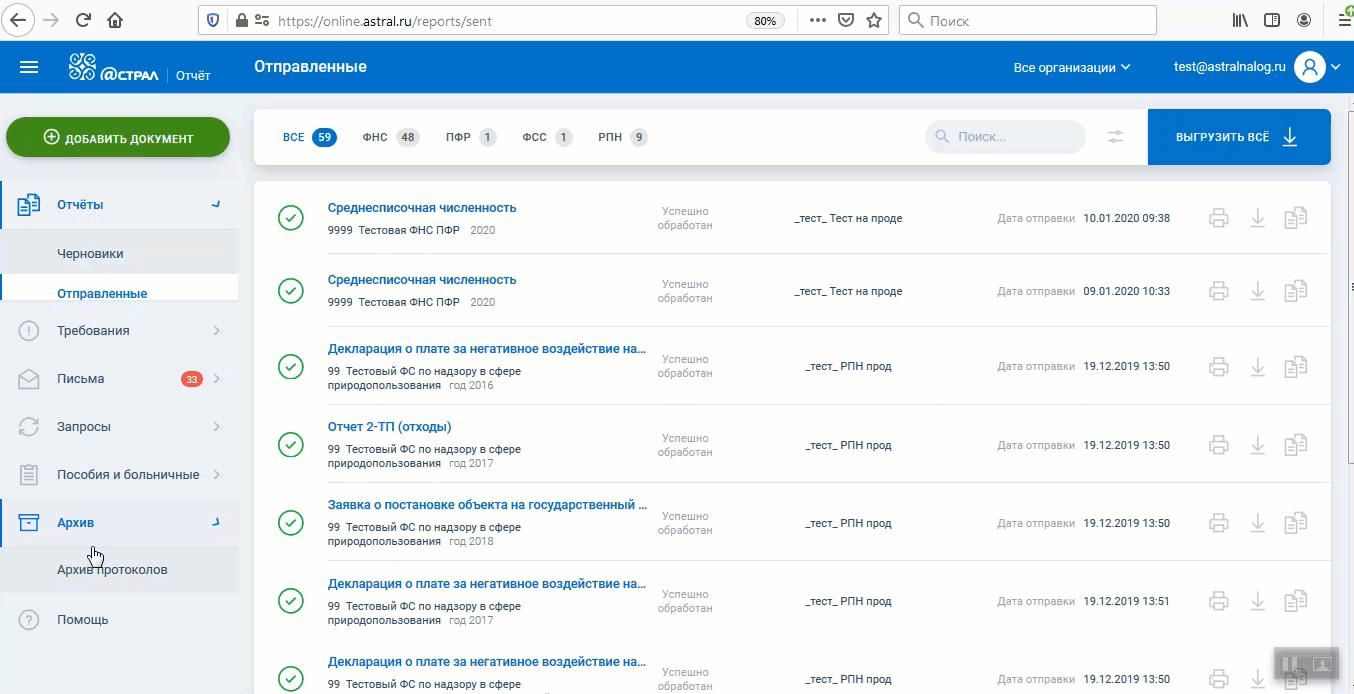Open the browser zoom level 80% indicator
1354x694 pixels.
[x=765, y=20]
